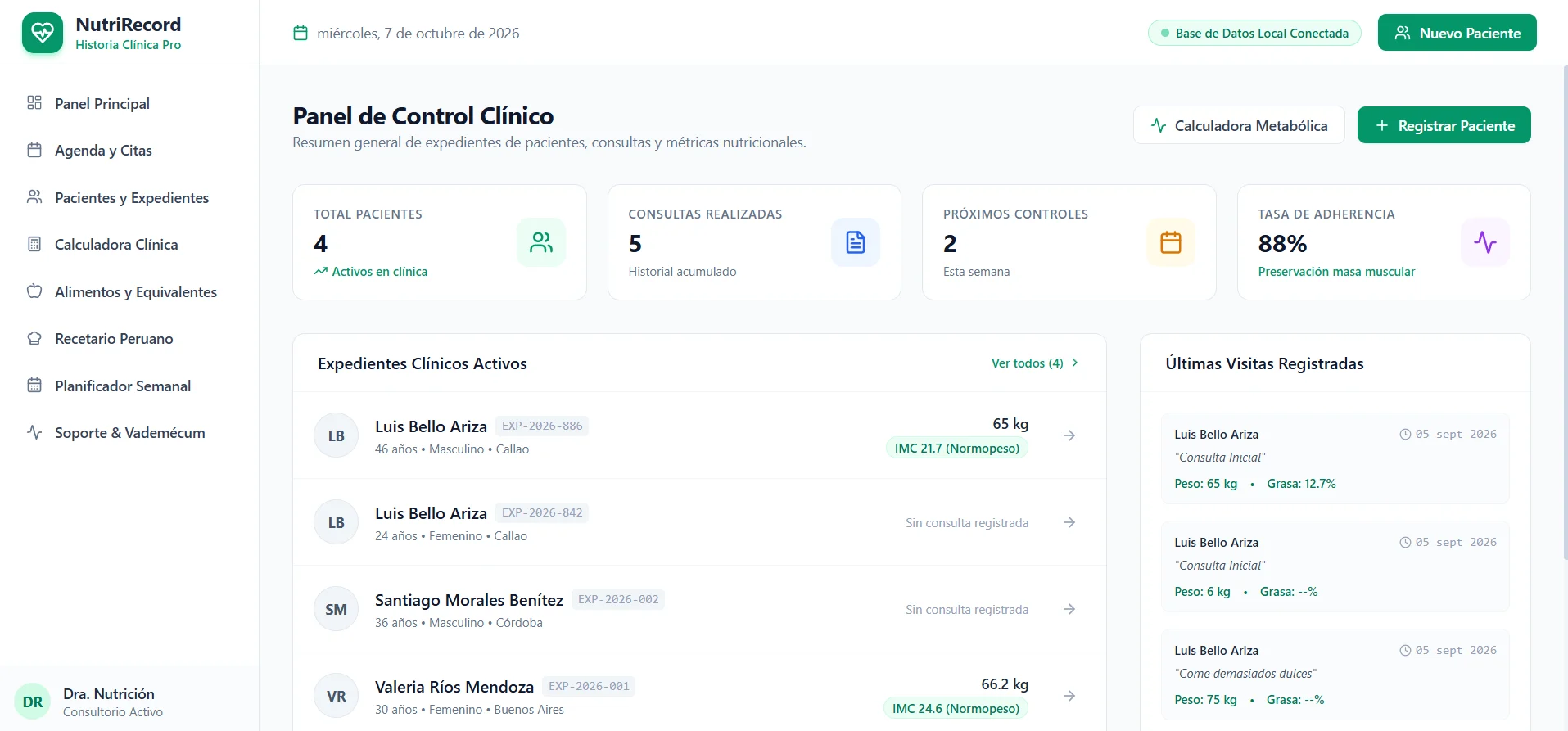Viewport: 1568px width, 731px height.
Task: Click the Dra. Nutrición profile name
Action: 109,694
